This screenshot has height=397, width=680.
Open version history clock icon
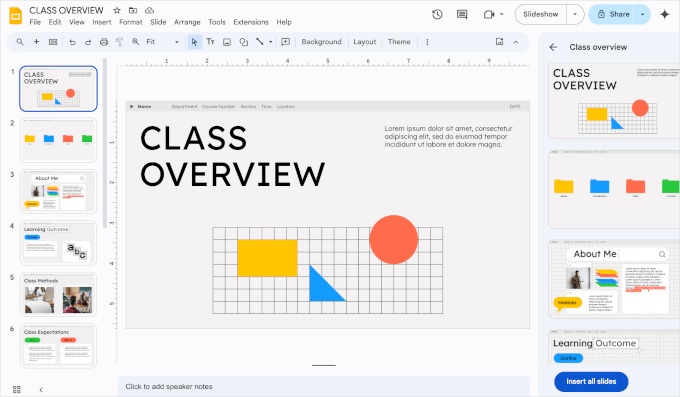[x=437, y=14]
